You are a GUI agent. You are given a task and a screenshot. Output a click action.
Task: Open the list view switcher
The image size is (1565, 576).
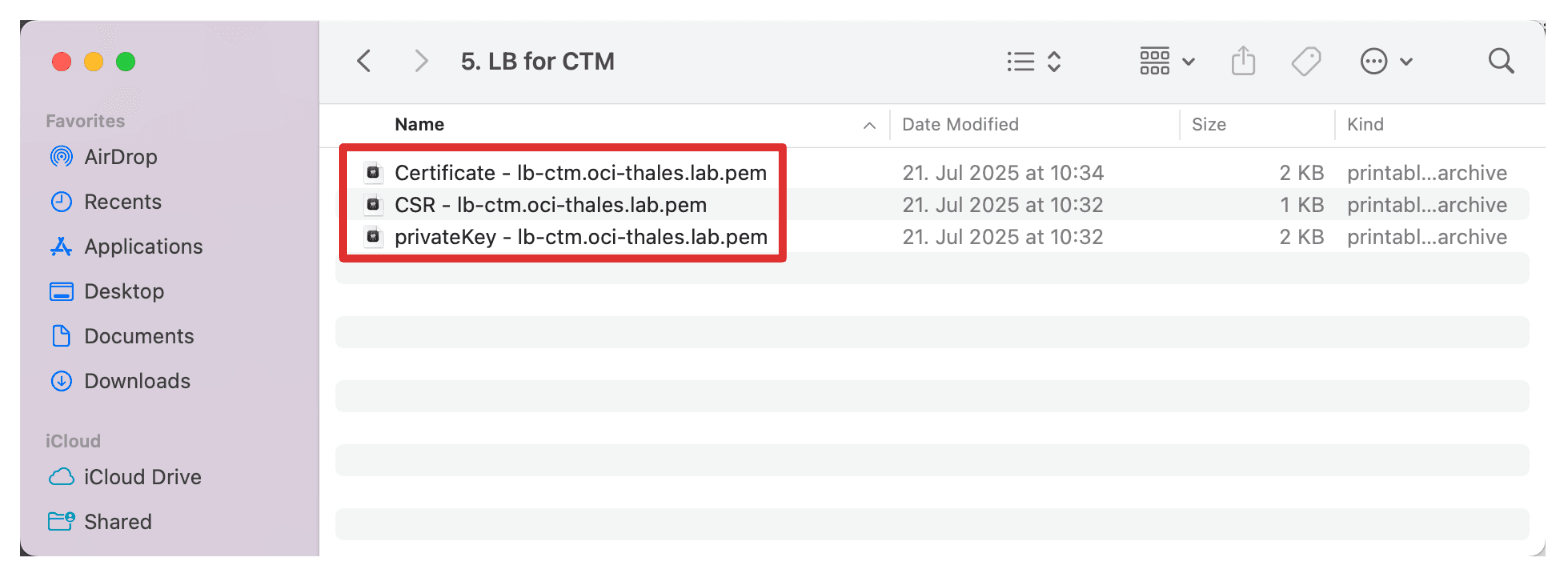tap(1033, 62)
